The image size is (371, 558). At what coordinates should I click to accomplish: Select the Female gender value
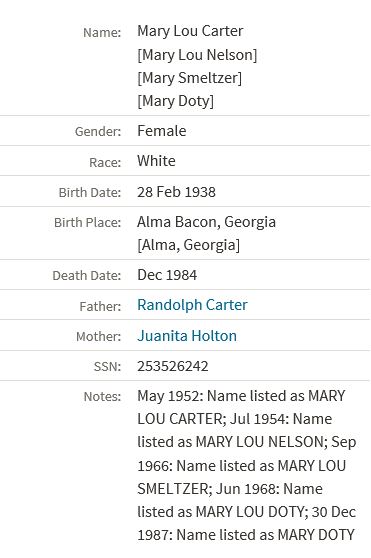(161, 131)
